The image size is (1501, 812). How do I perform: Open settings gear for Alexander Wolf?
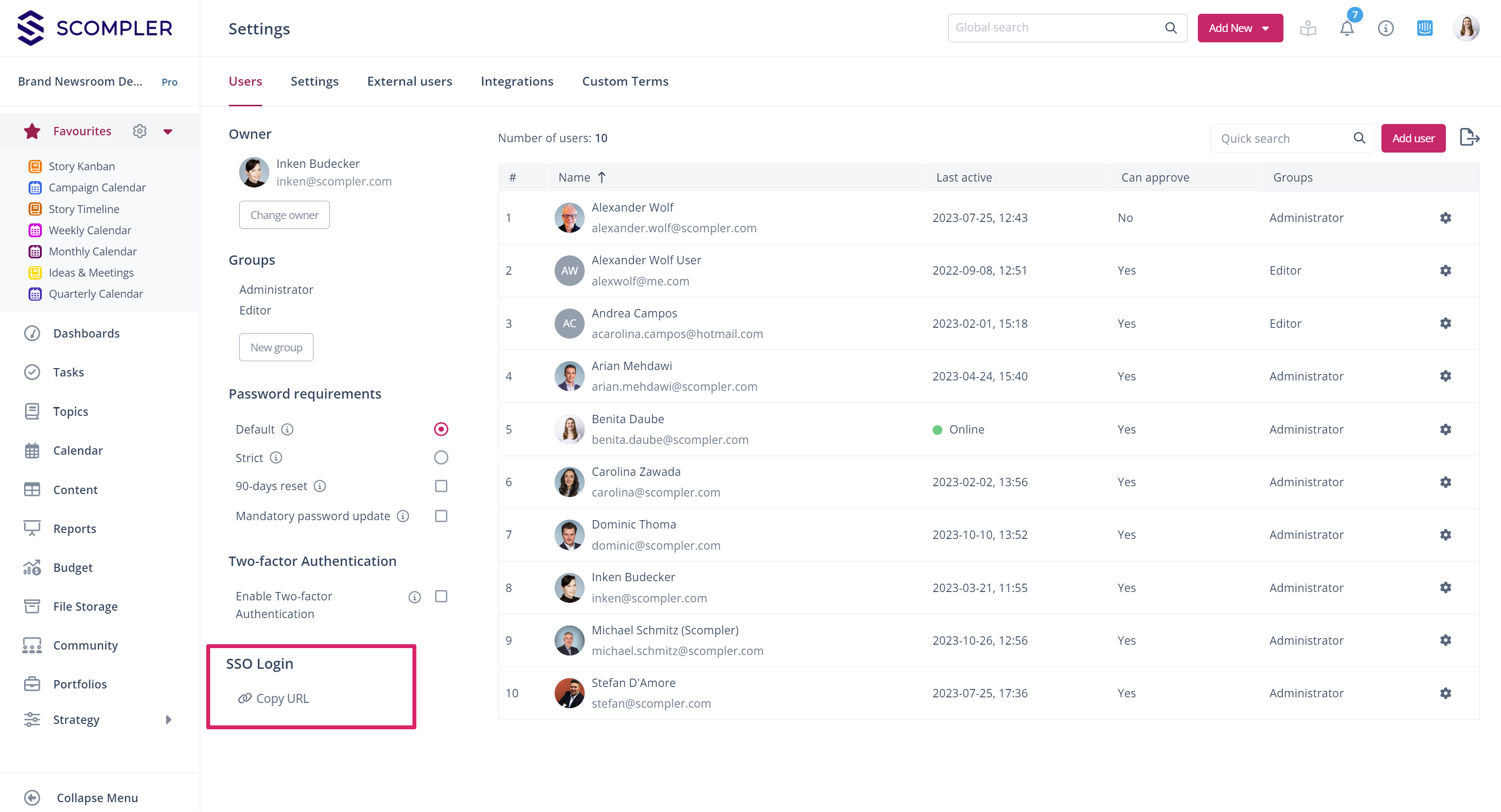(1445, 218)
